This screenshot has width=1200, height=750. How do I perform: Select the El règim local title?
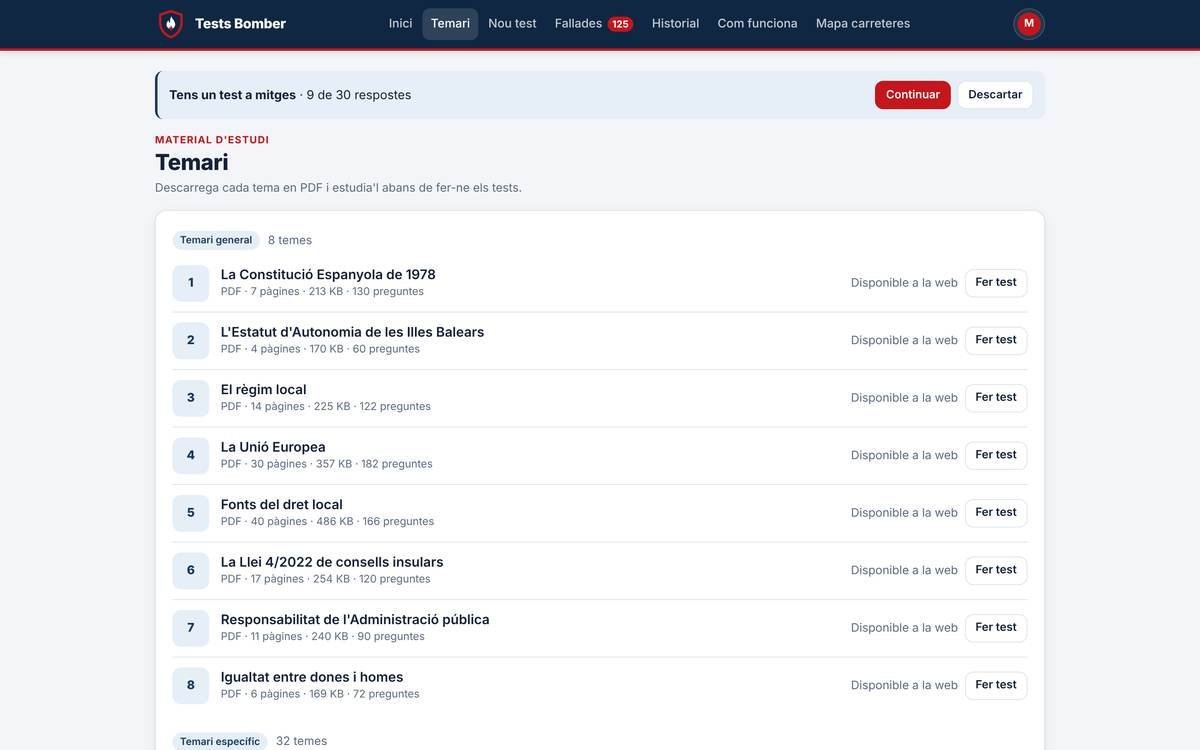[x=264, y=389]
